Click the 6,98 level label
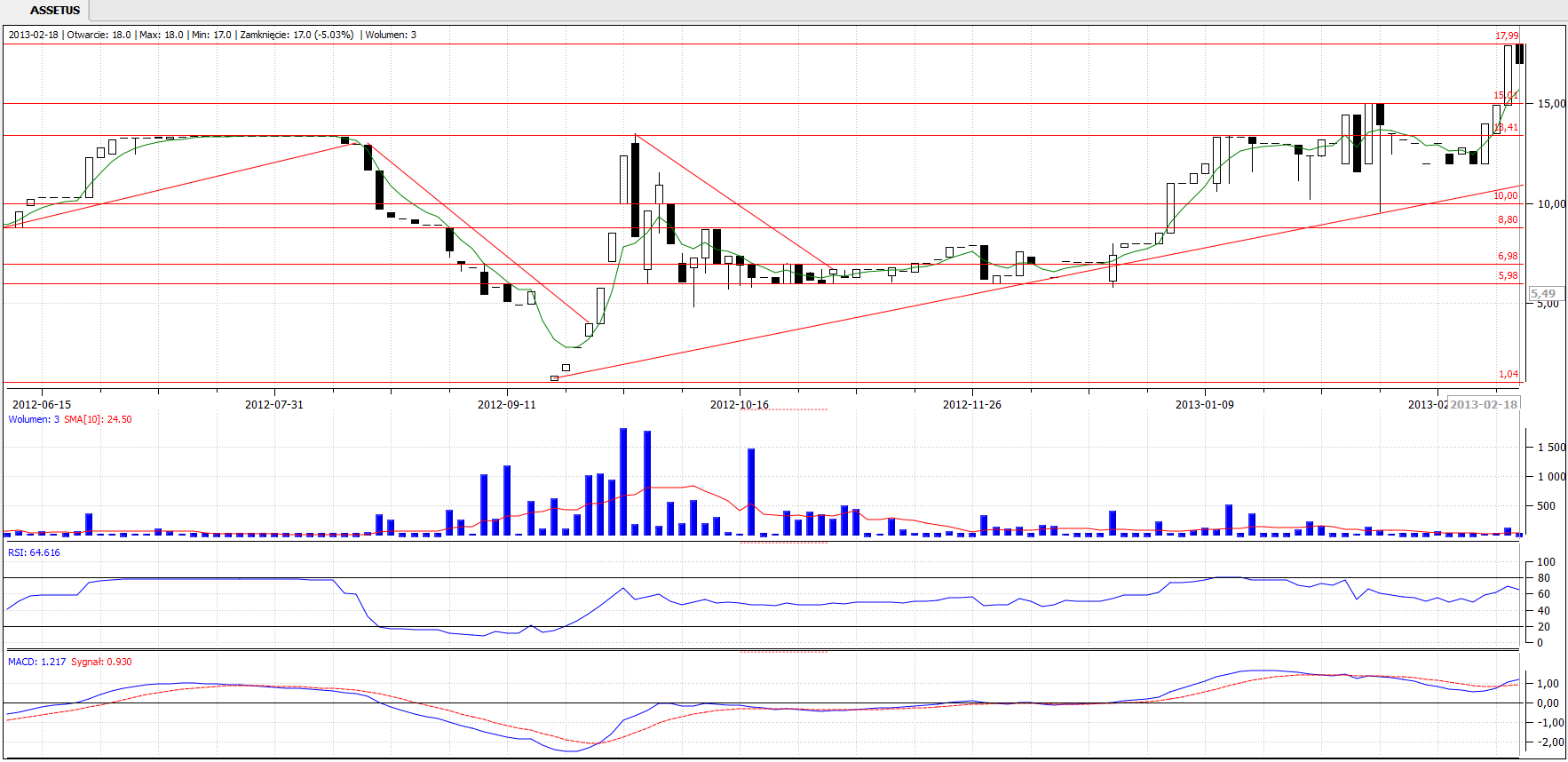The width and height of the screenshot is (1568, 762). point(1508,257)
